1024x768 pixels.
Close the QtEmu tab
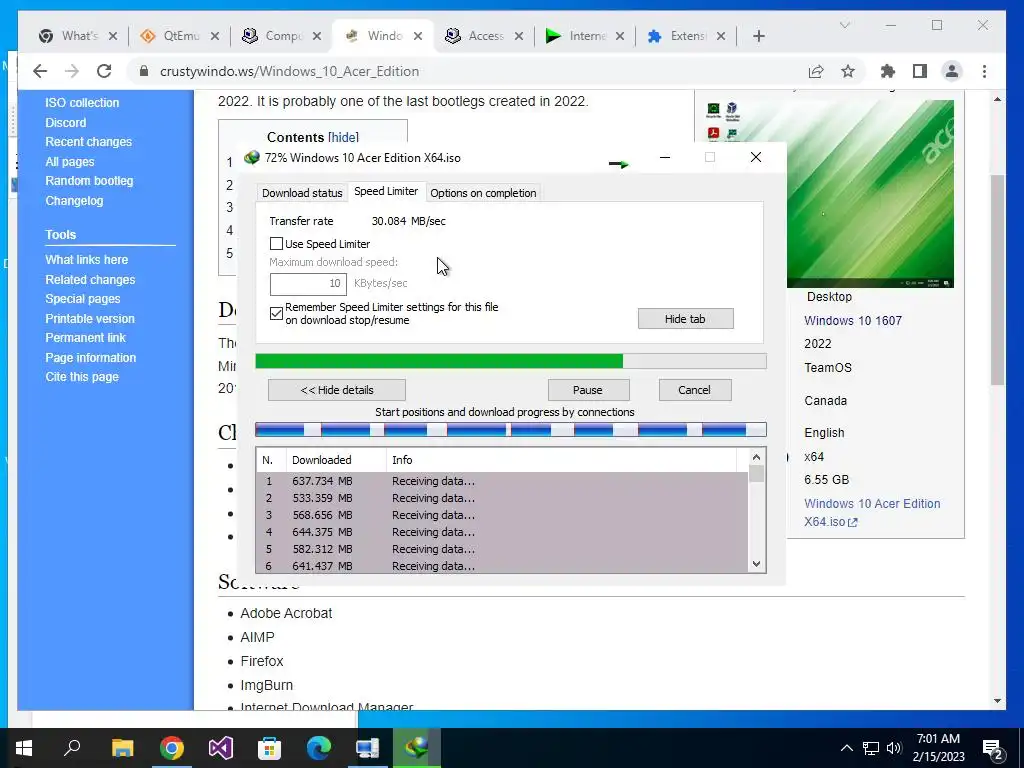coord(215,36)
